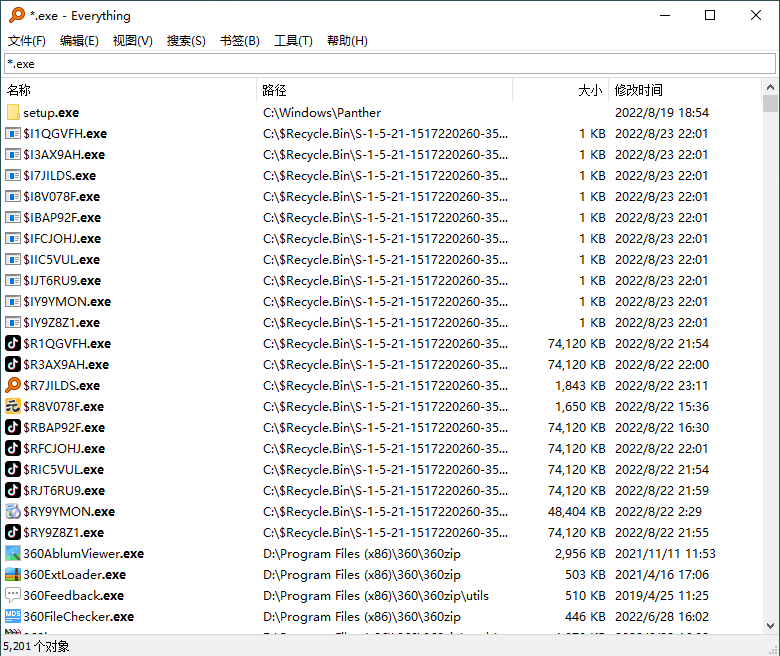Click date 2022/8/22 2:29
The height and width of the screenshot is (656, 780).
pos(658,511)
